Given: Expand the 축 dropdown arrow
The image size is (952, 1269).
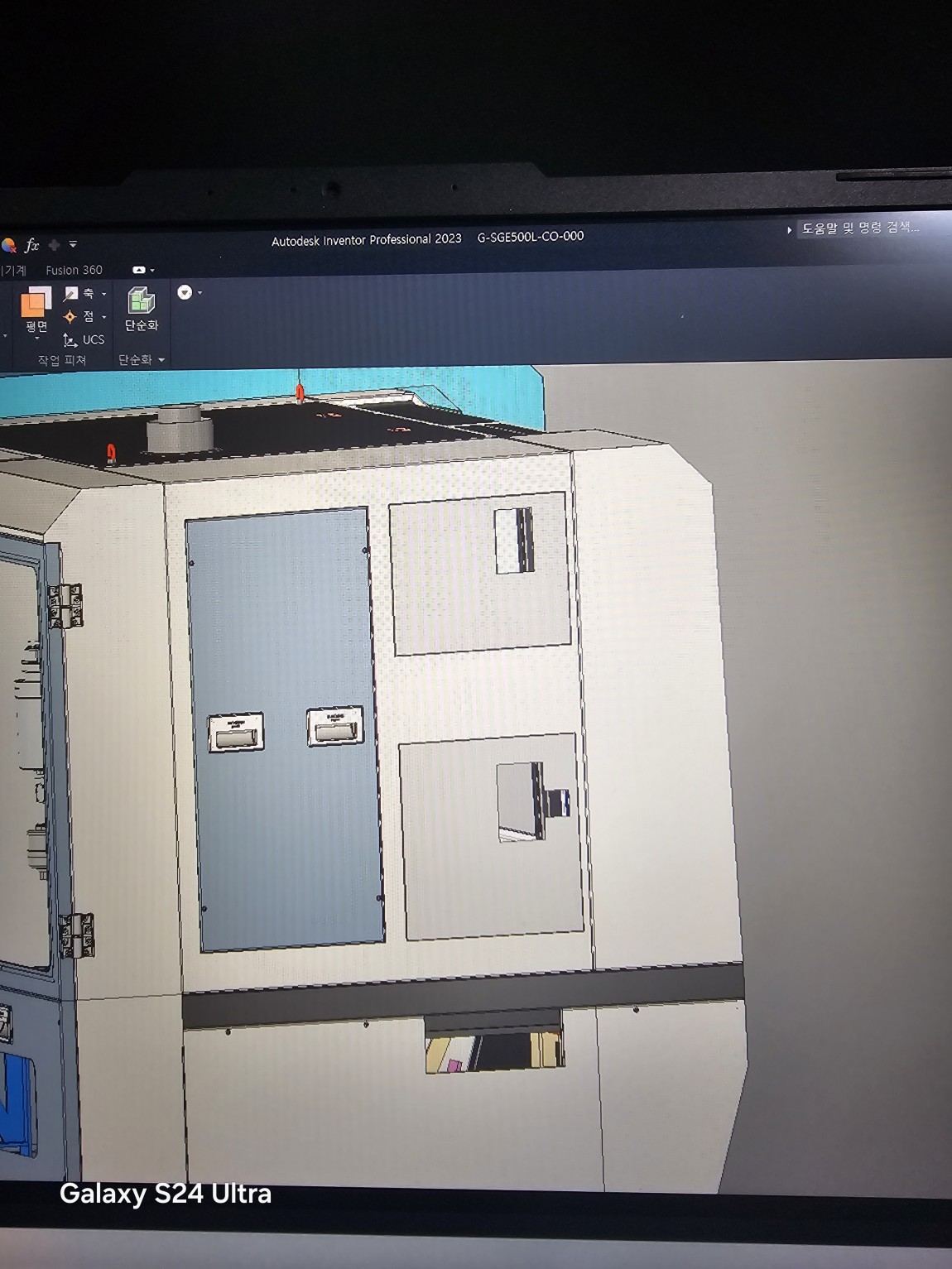Looking at the screenshot, I should click(x=104, y=295).
